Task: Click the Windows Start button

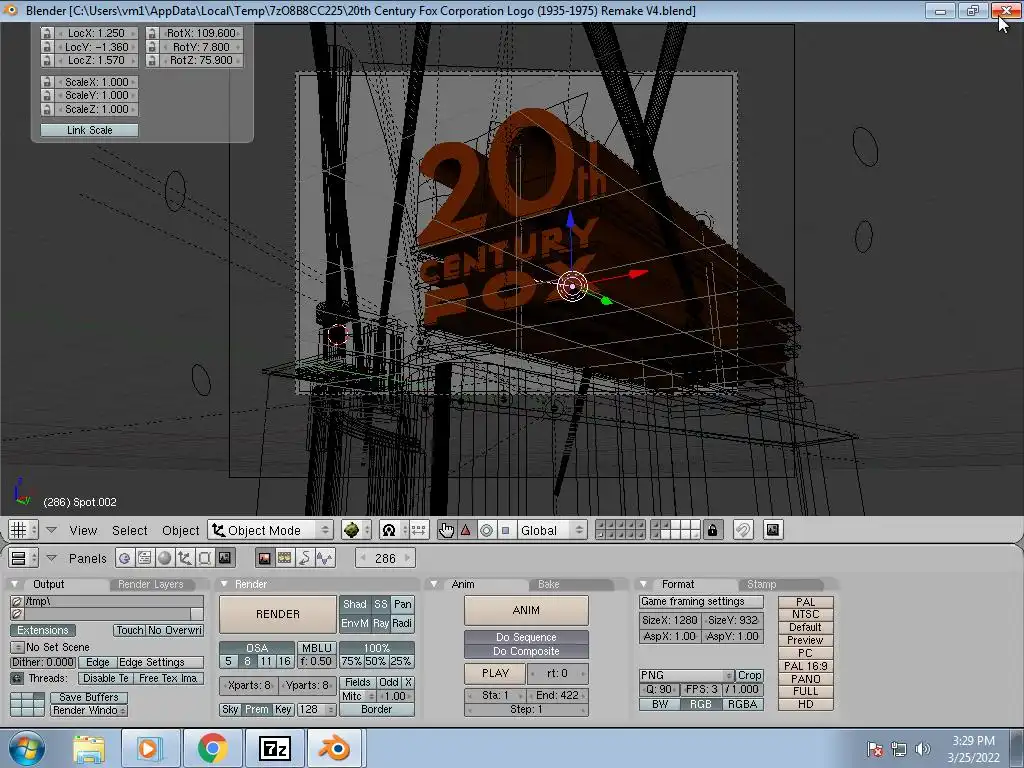Action: 27,748
